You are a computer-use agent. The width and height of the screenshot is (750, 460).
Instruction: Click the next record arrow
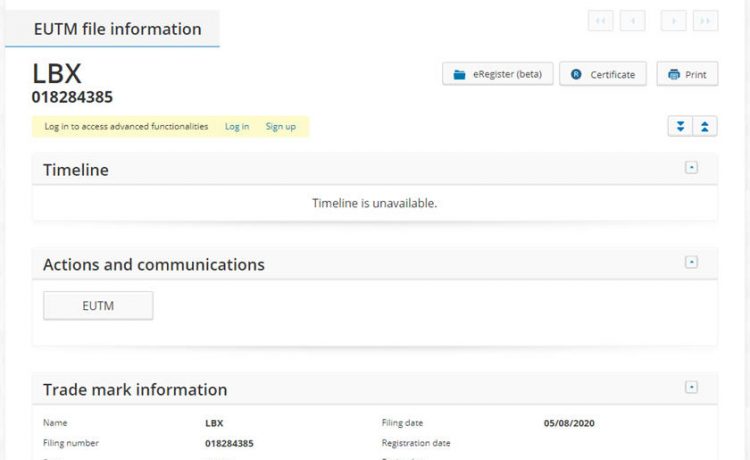674,21
